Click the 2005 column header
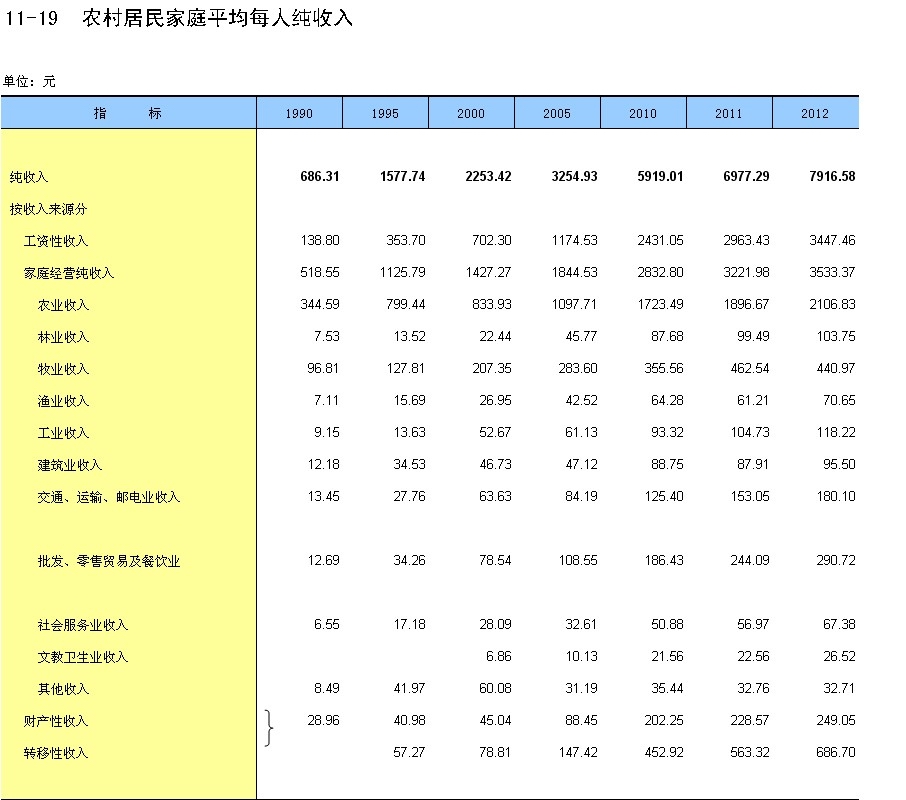 [557, 113]
